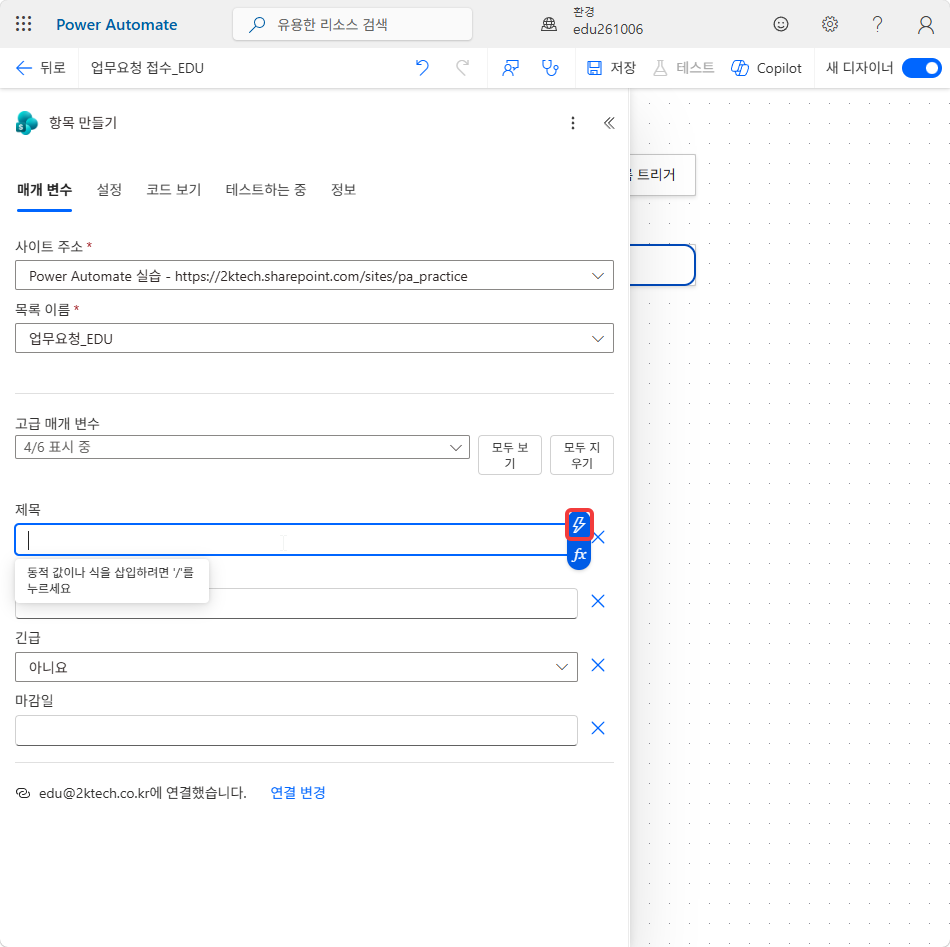The height and width of the screenshot is (947, 950).
Task: Click the connection link icon beside edu@2ktech.co.kr
Action: click(23, 793)
